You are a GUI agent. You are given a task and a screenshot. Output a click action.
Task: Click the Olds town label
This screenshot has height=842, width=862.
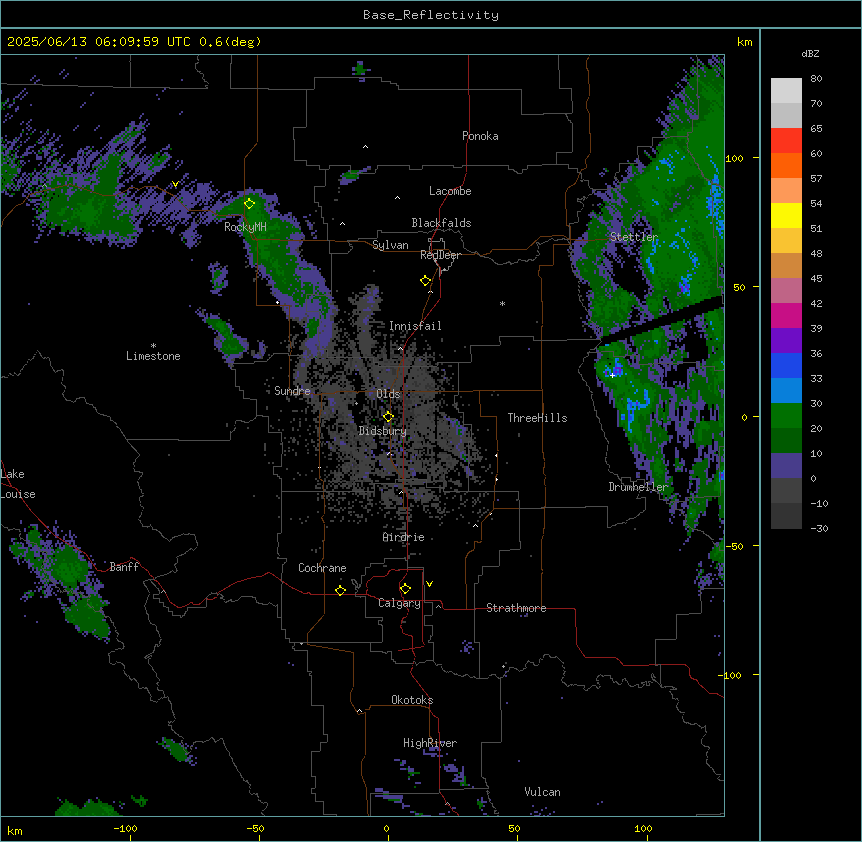[x=388, y=394]
